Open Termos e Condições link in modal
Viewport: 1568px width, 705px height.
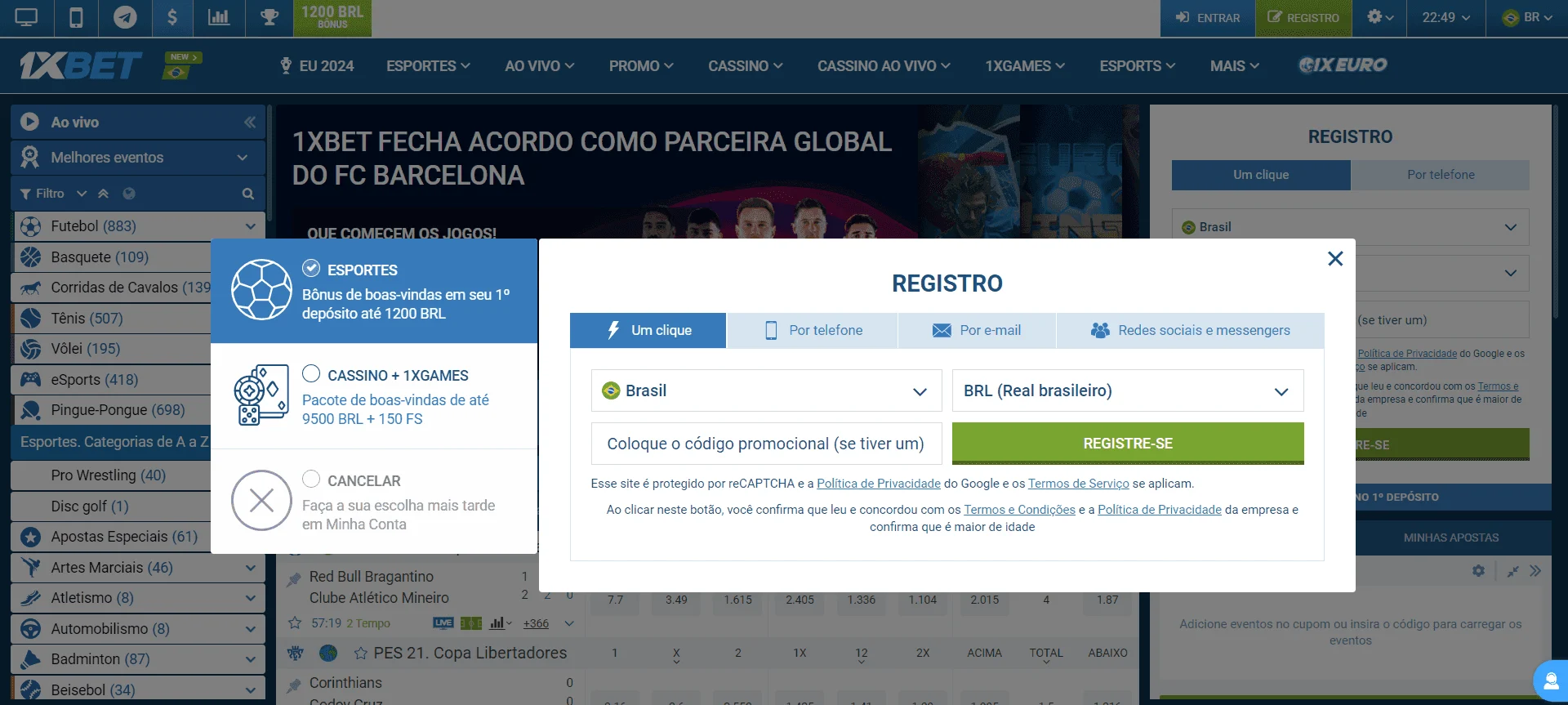click(1019, 510)
